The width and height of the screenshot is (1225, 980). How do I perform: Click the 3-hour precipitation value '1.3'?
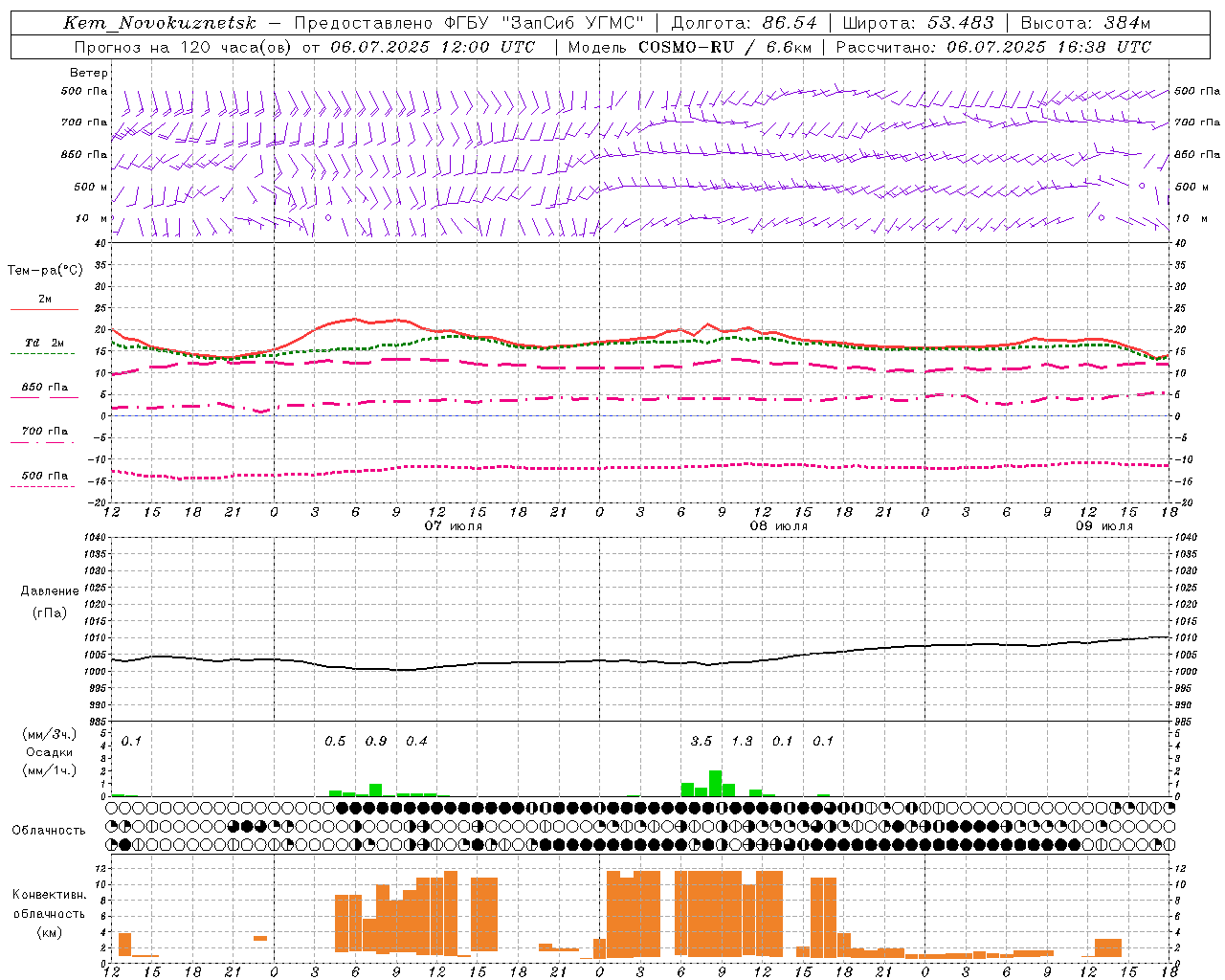pyautogui.click(x=742, y=742)
